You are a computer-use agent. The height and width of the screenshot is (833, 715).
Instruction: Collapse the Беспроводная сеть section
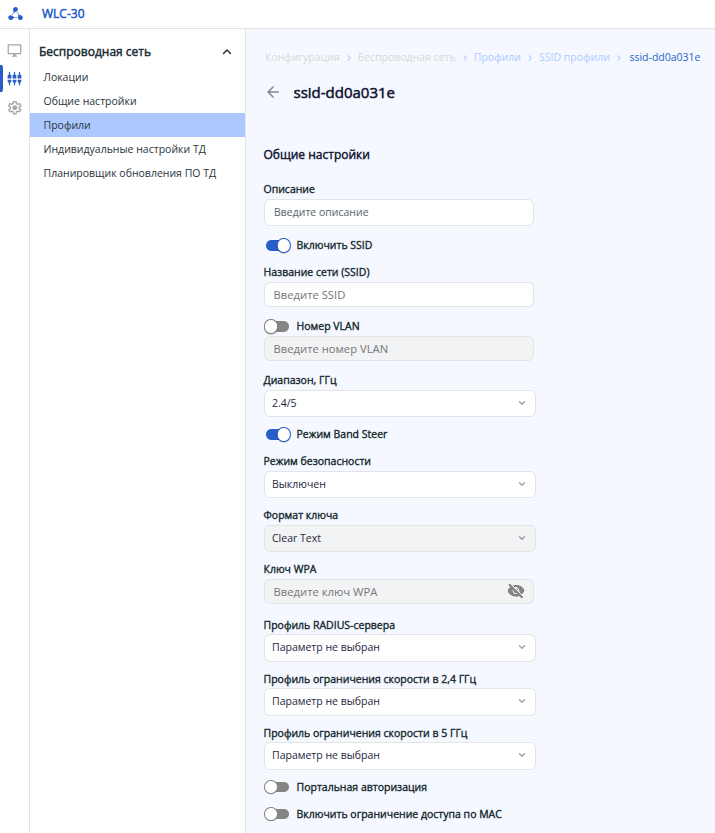pos(226,52)
